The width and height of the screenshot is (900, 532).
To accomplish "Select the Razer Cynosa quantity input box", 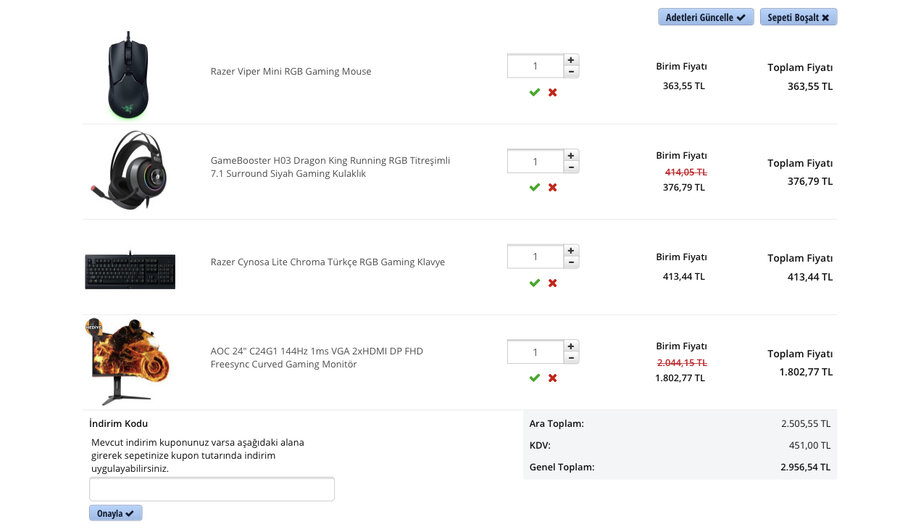I will click(x=535, y=257).
